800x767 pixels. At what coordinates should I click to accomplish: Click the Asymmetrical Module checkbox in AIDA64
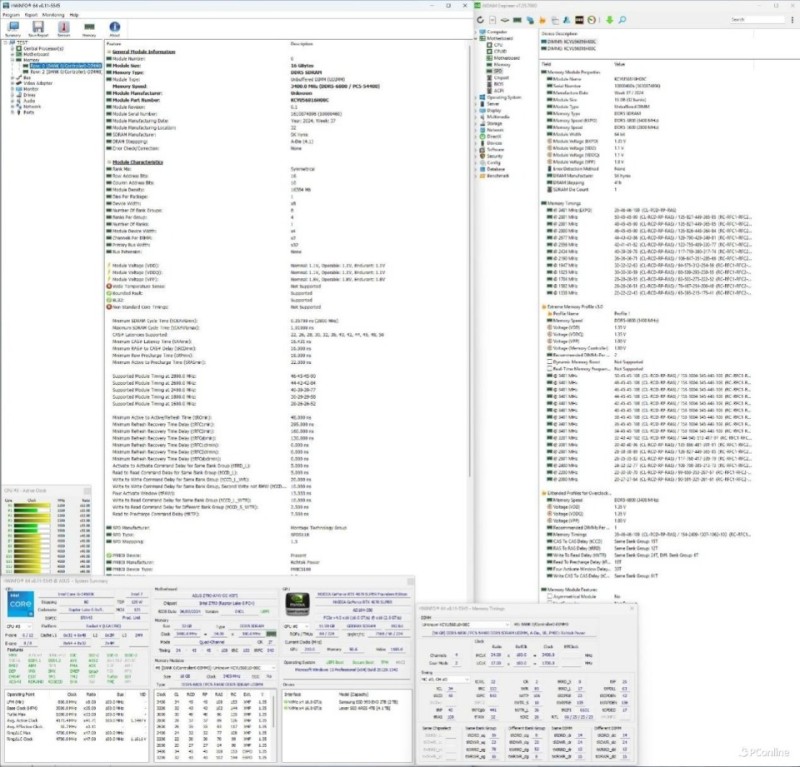[x=550, y=596]
